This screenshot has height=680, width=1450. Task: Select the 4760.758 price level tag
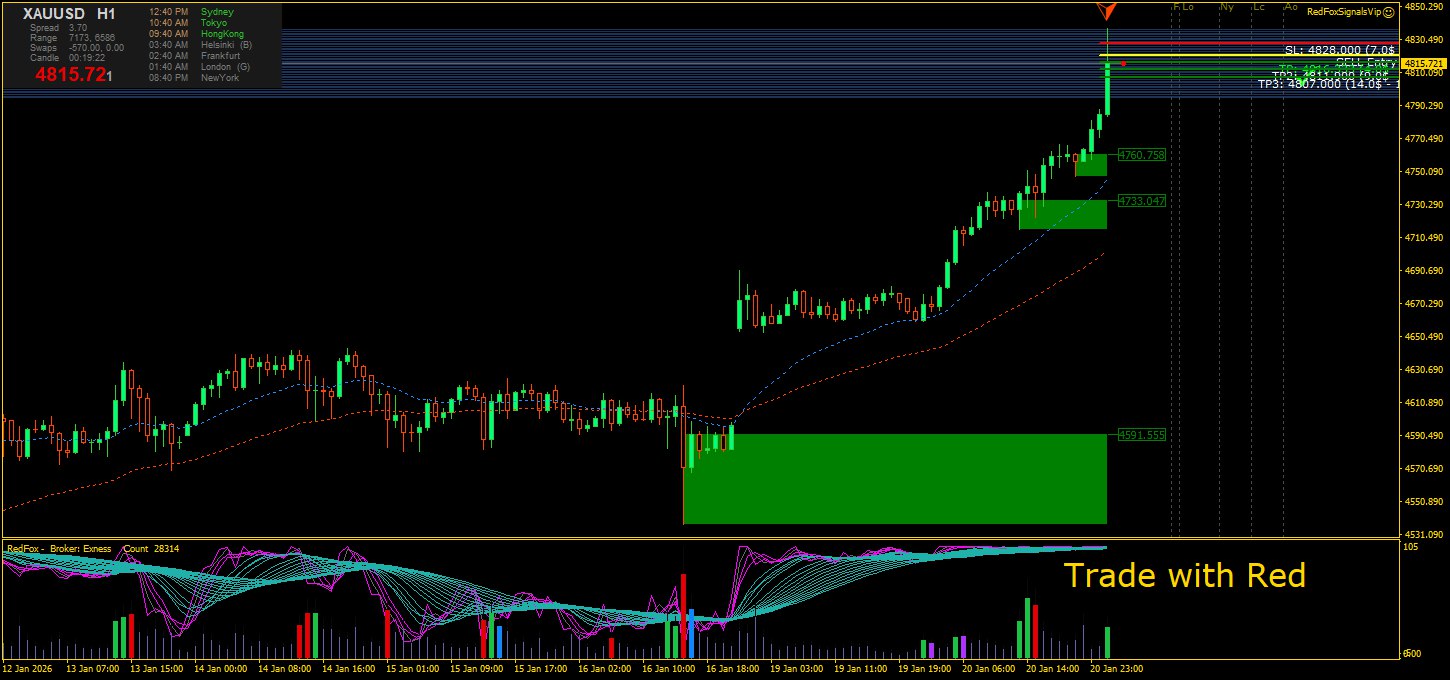(x=1142, y=155)
